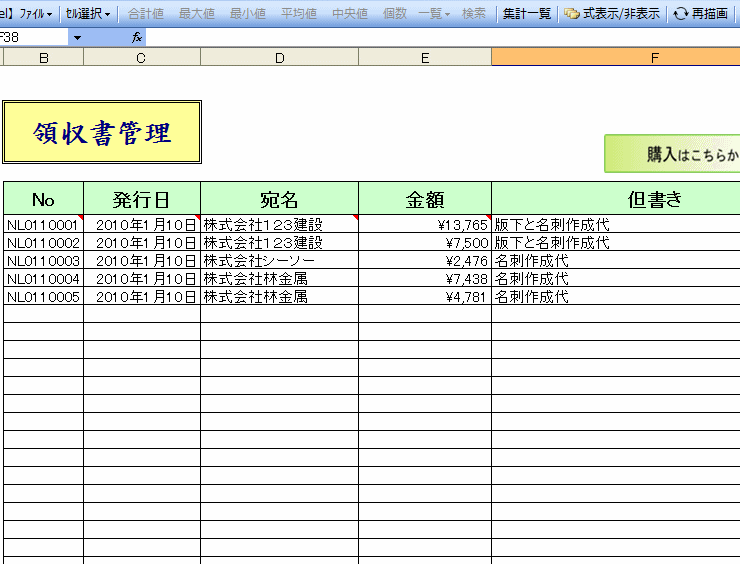Select the column D header
Screen dimensions: 740x564
tap(279, 58)
